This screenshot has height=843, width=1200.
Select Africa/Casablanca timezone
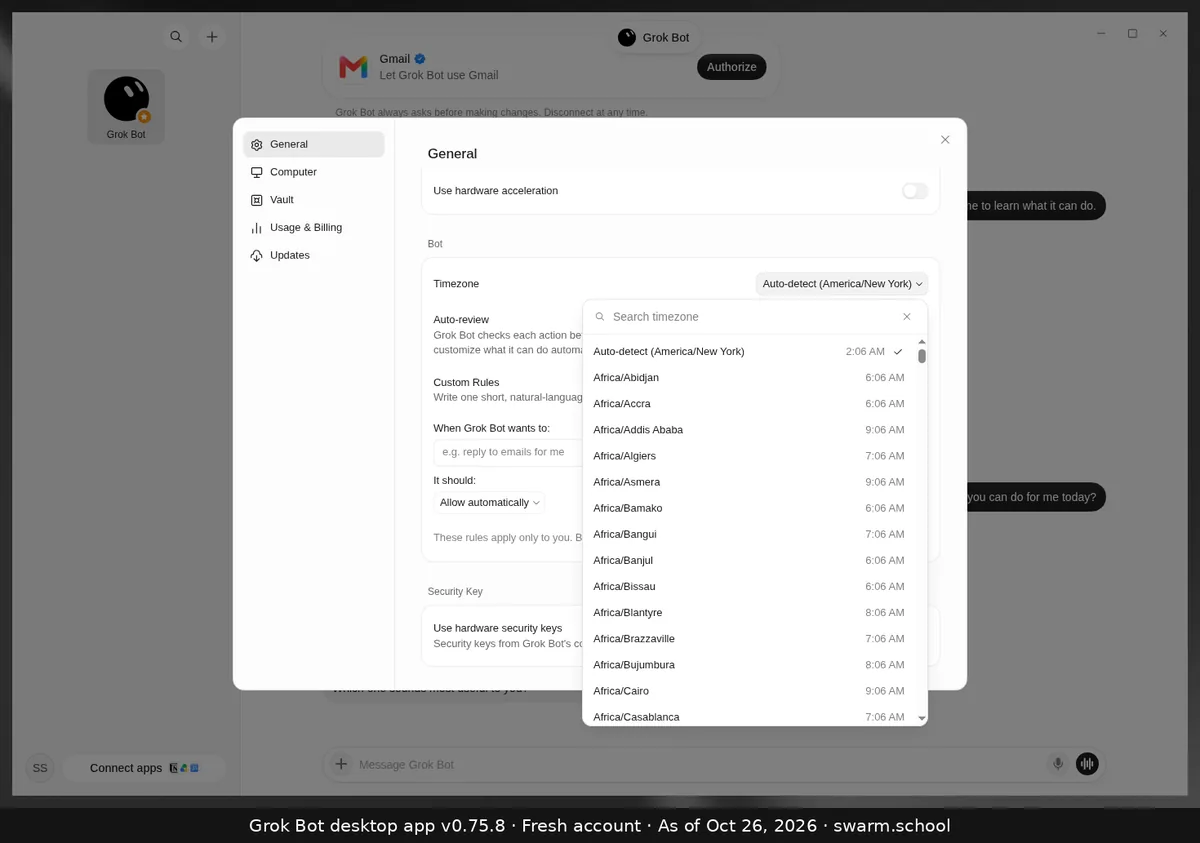pos(748,715)
